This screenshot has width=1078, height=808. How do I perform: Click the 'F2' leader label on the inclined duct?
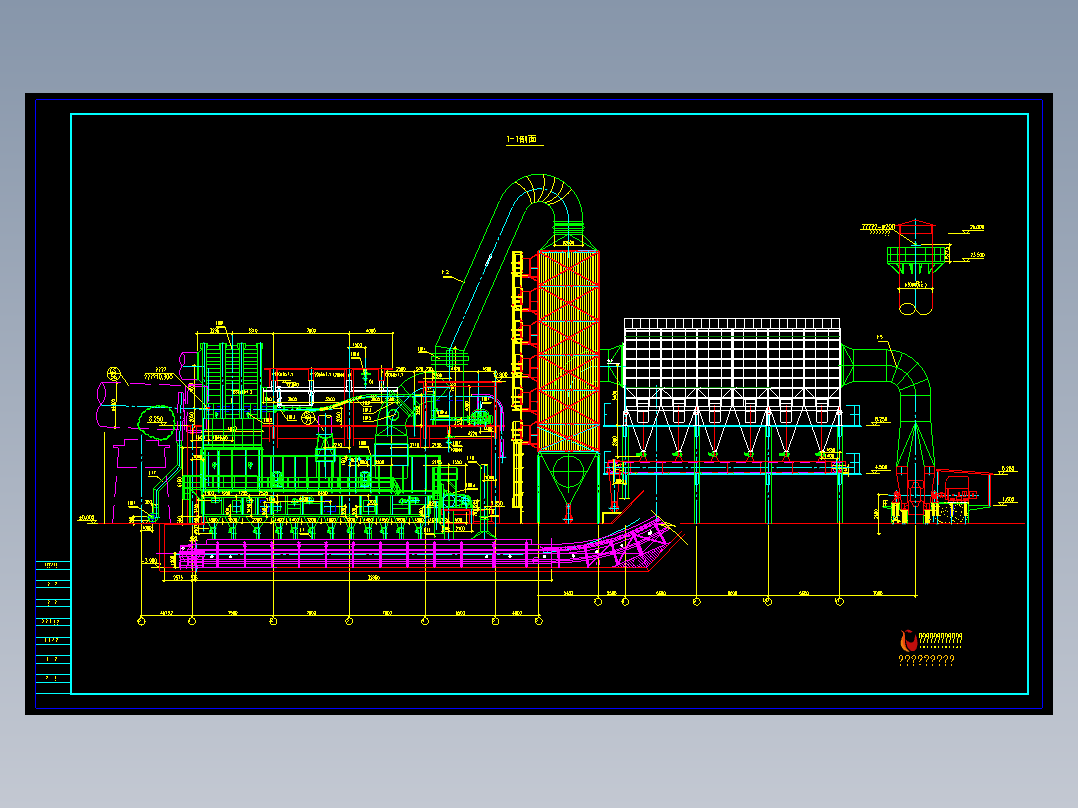446,273
